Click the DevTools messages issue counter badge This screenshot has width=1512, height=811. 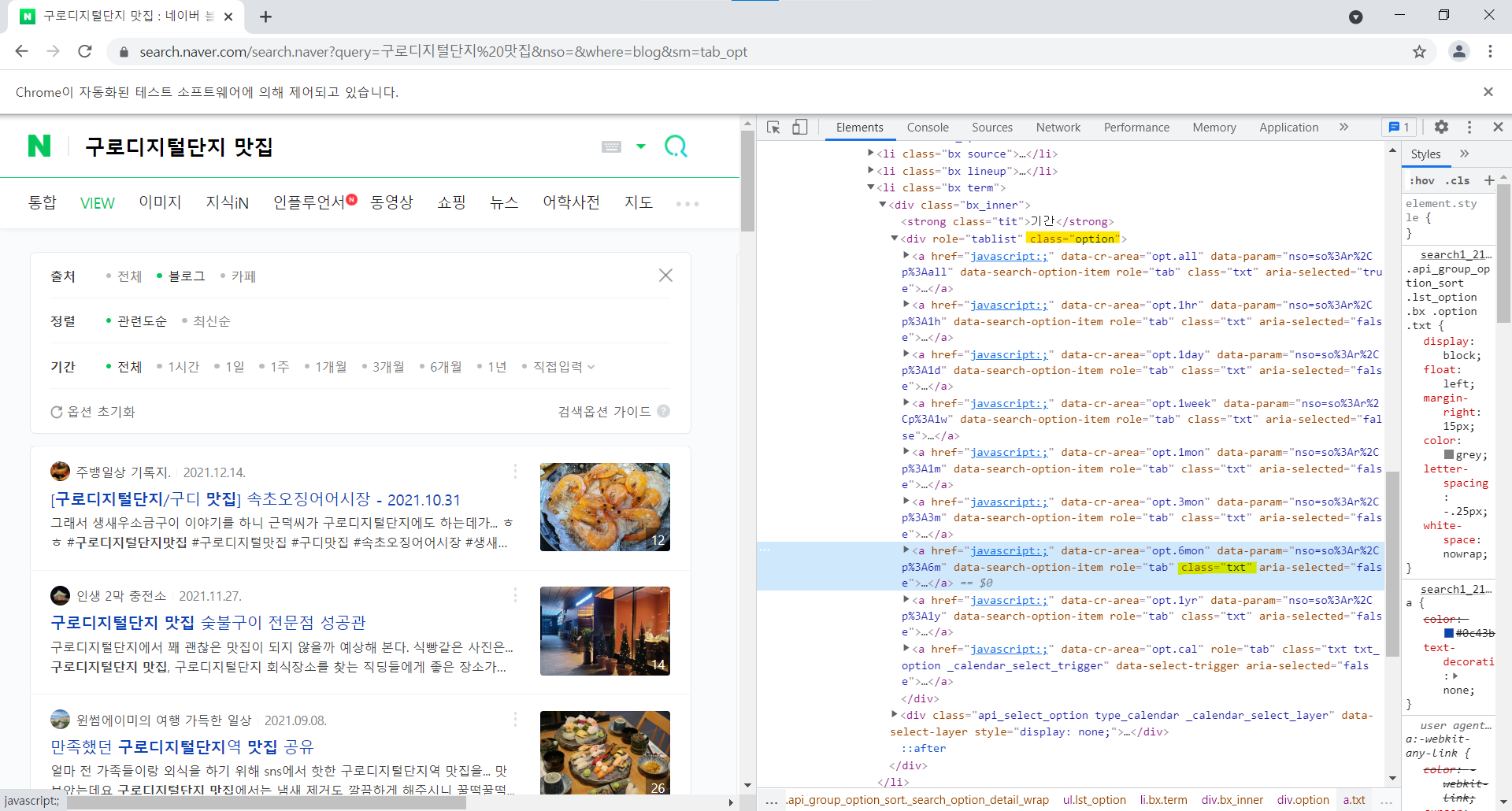[1399, 127]
